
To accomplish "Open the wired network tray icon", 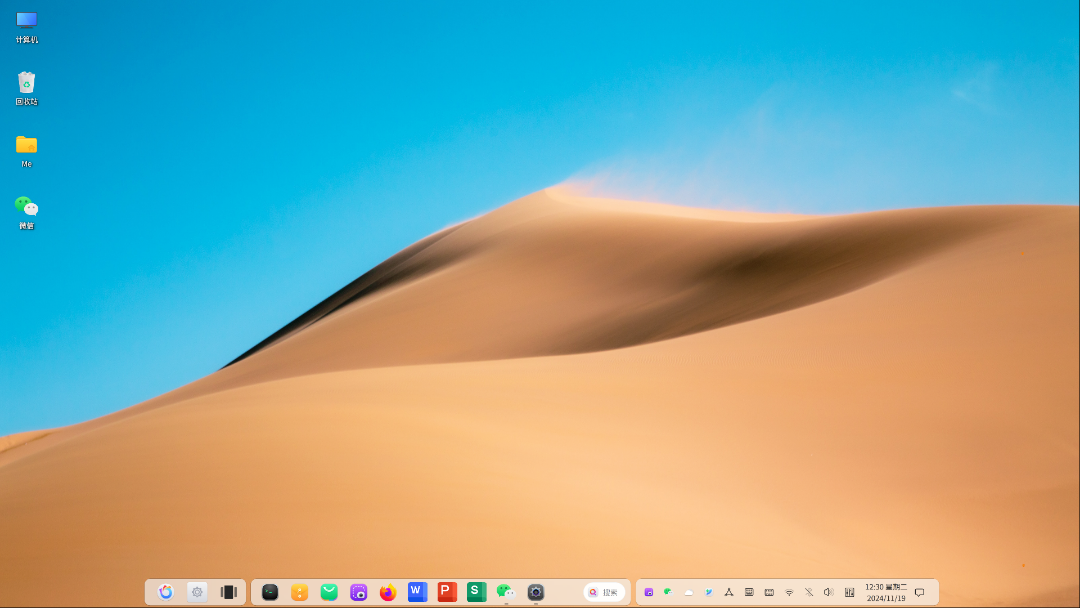I will [x=729, y=592].
